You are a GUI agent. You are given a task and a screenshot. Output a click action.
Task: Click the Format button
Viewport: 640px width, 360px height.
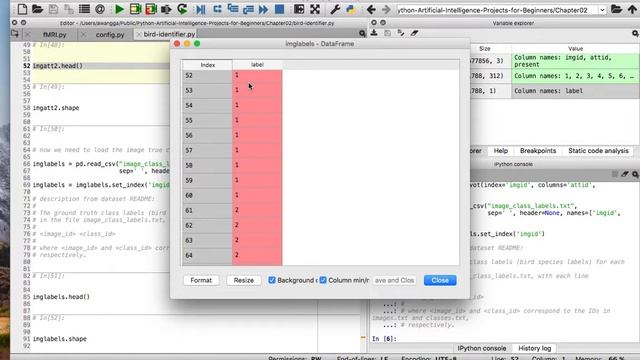pos(201,280)
